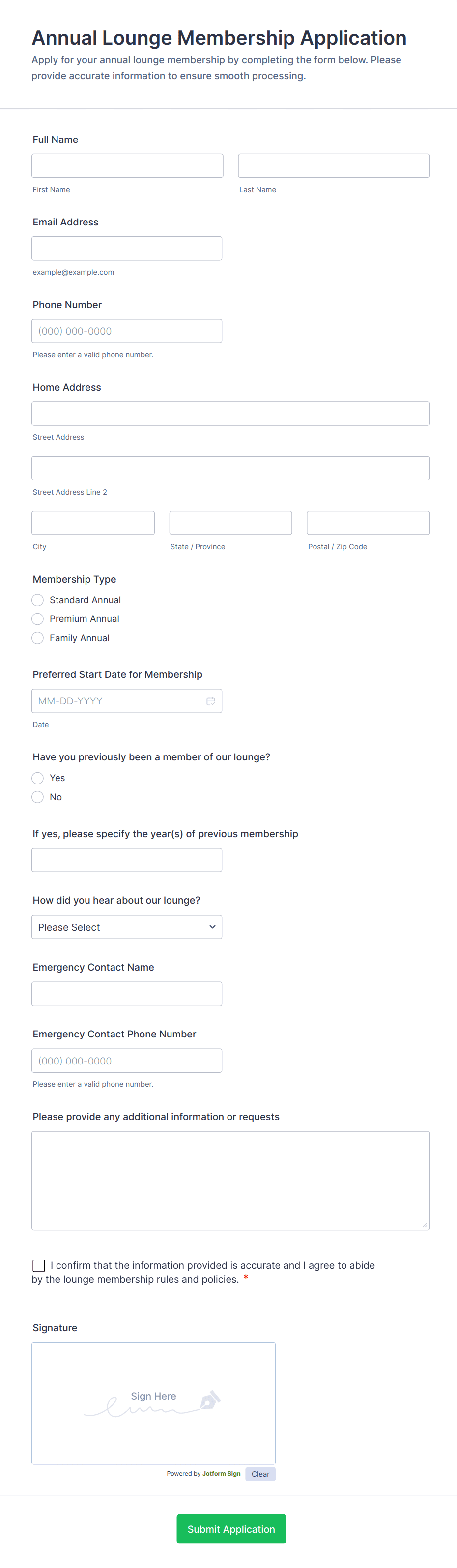Select Yes for previous membership
Image resolution: width=457 pixels, height=1568 pixels.
coord(38,778)
